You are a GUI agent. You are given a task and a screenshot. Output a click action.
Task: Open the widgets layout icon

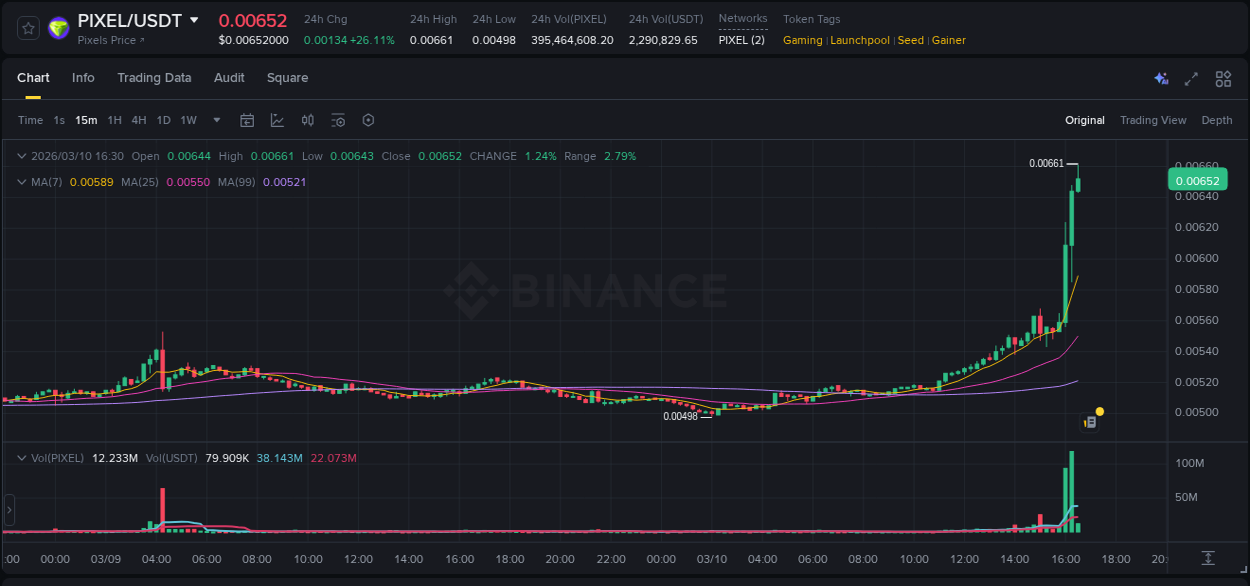[1221, 78]
